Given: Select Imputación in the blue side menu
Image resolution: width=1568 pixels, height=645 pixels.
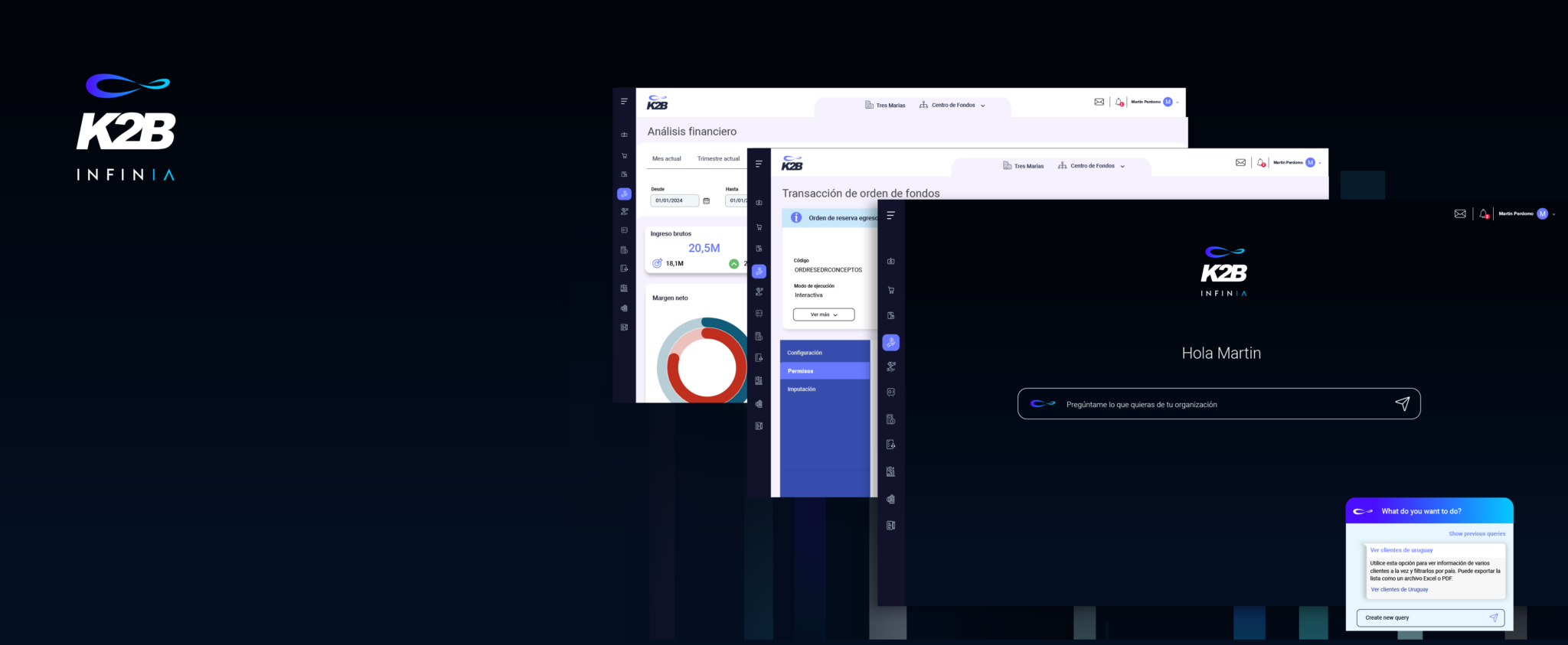Looking at the screenshot, I should [802, 389].
